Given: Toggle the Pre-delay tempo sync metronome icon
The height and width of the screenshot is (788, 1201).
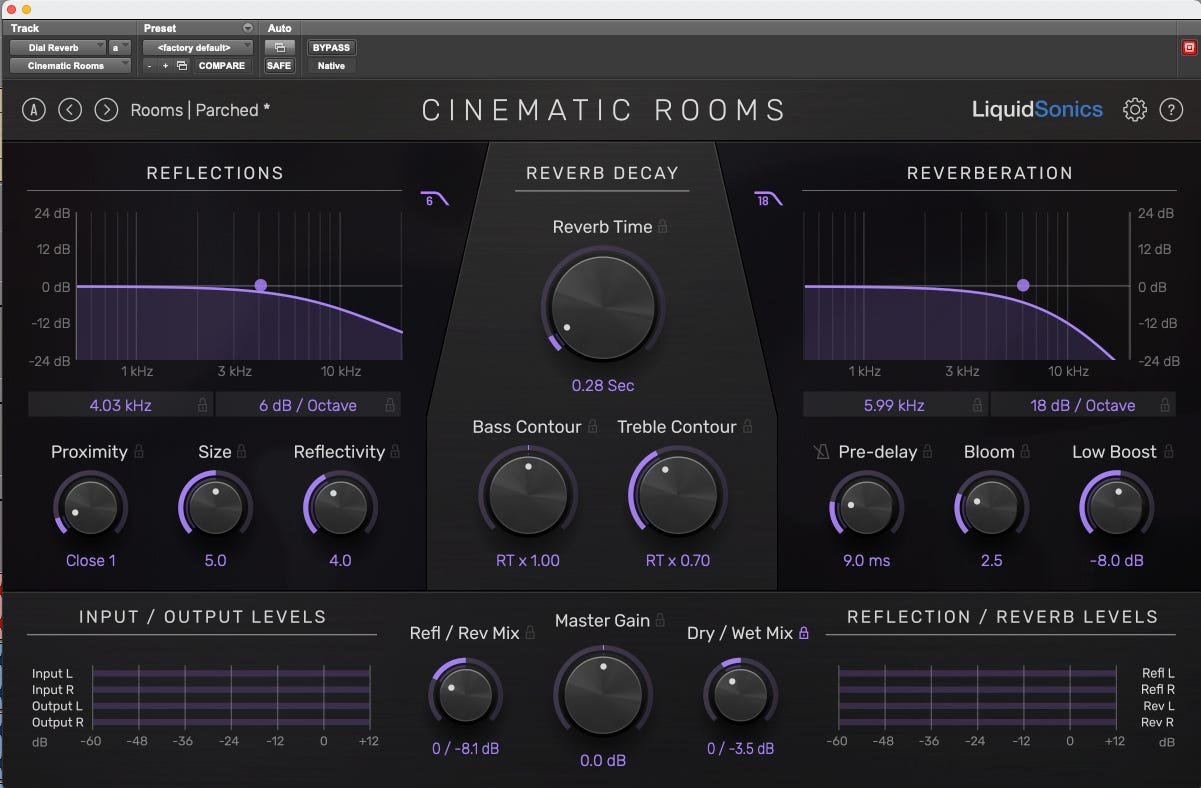Looking at the screenshot, I should pos(821,452).
